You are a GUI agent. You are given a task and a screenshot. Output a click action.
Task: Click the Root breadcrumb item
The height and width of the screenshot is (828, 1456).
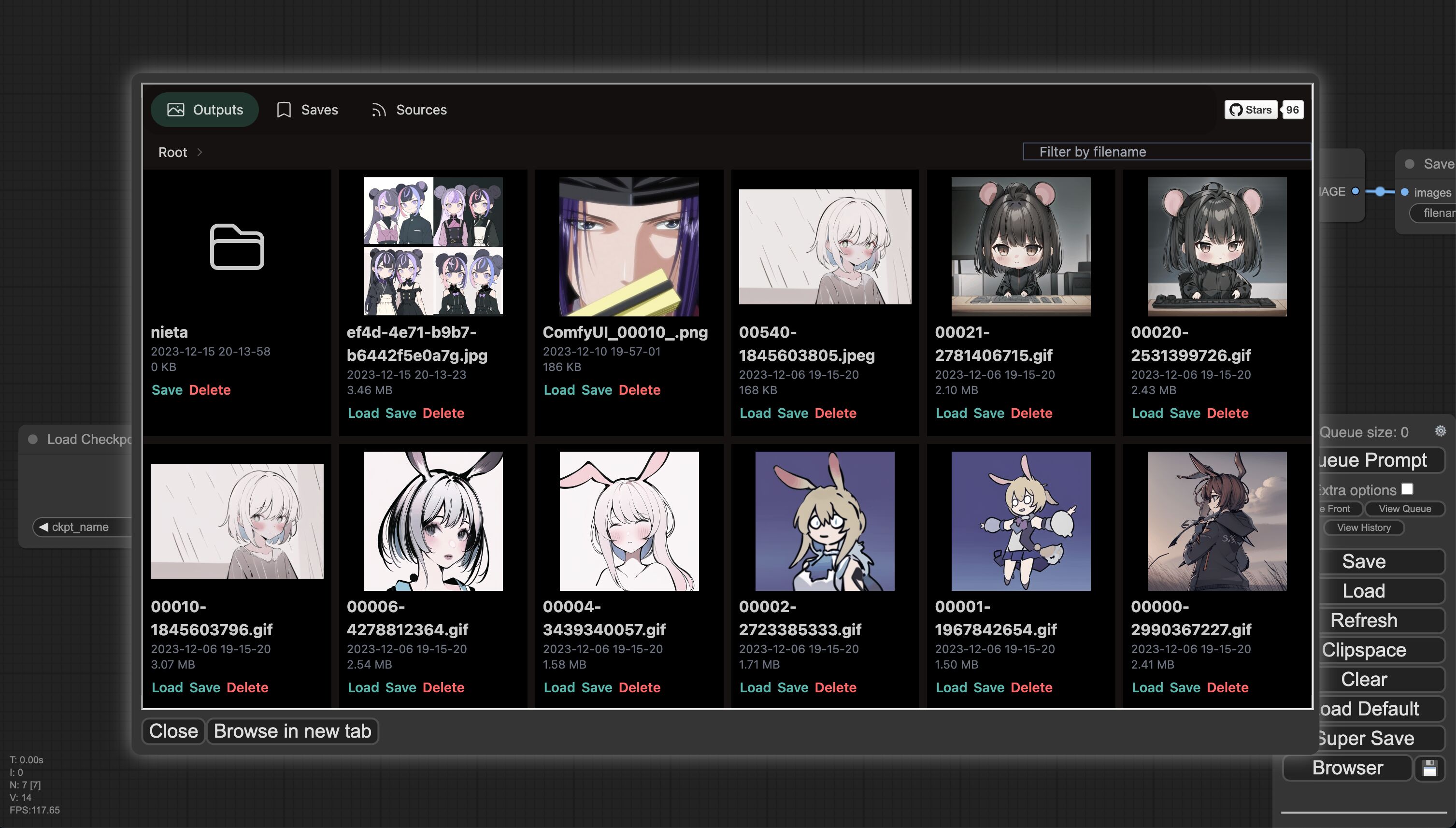[172, 152]
